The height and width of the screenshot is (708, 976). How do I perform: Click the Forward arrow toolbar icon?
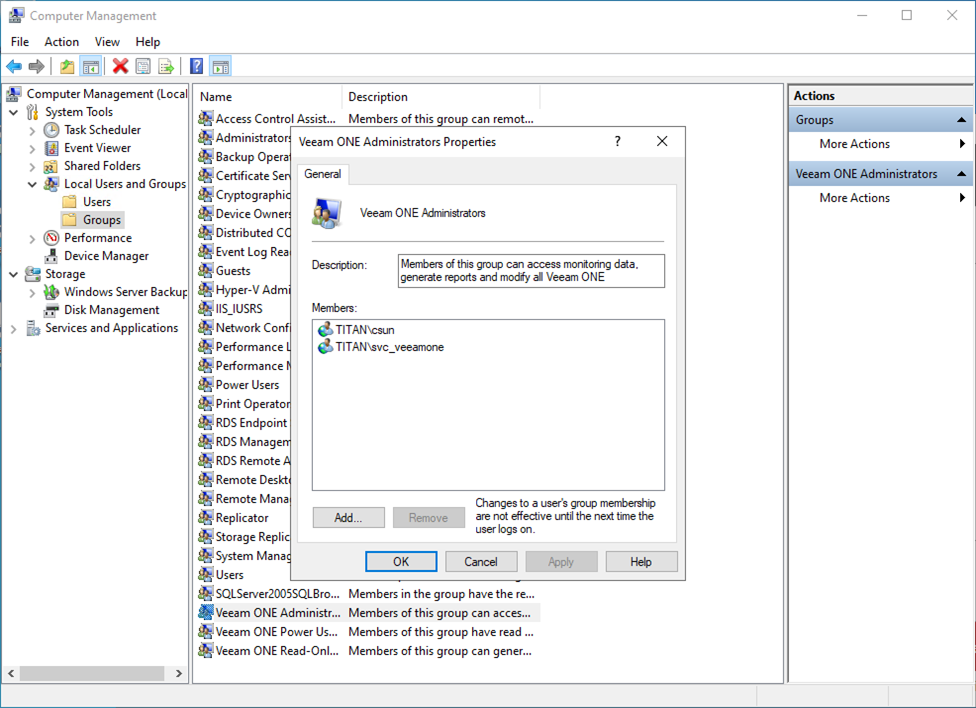37,66
